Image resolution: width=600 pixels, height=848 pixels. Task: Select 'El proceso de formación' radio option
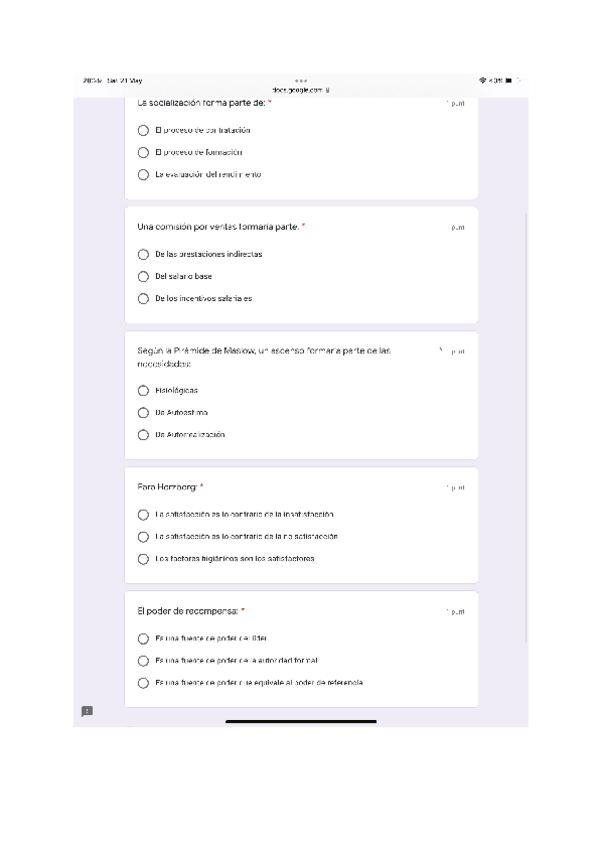144,152
